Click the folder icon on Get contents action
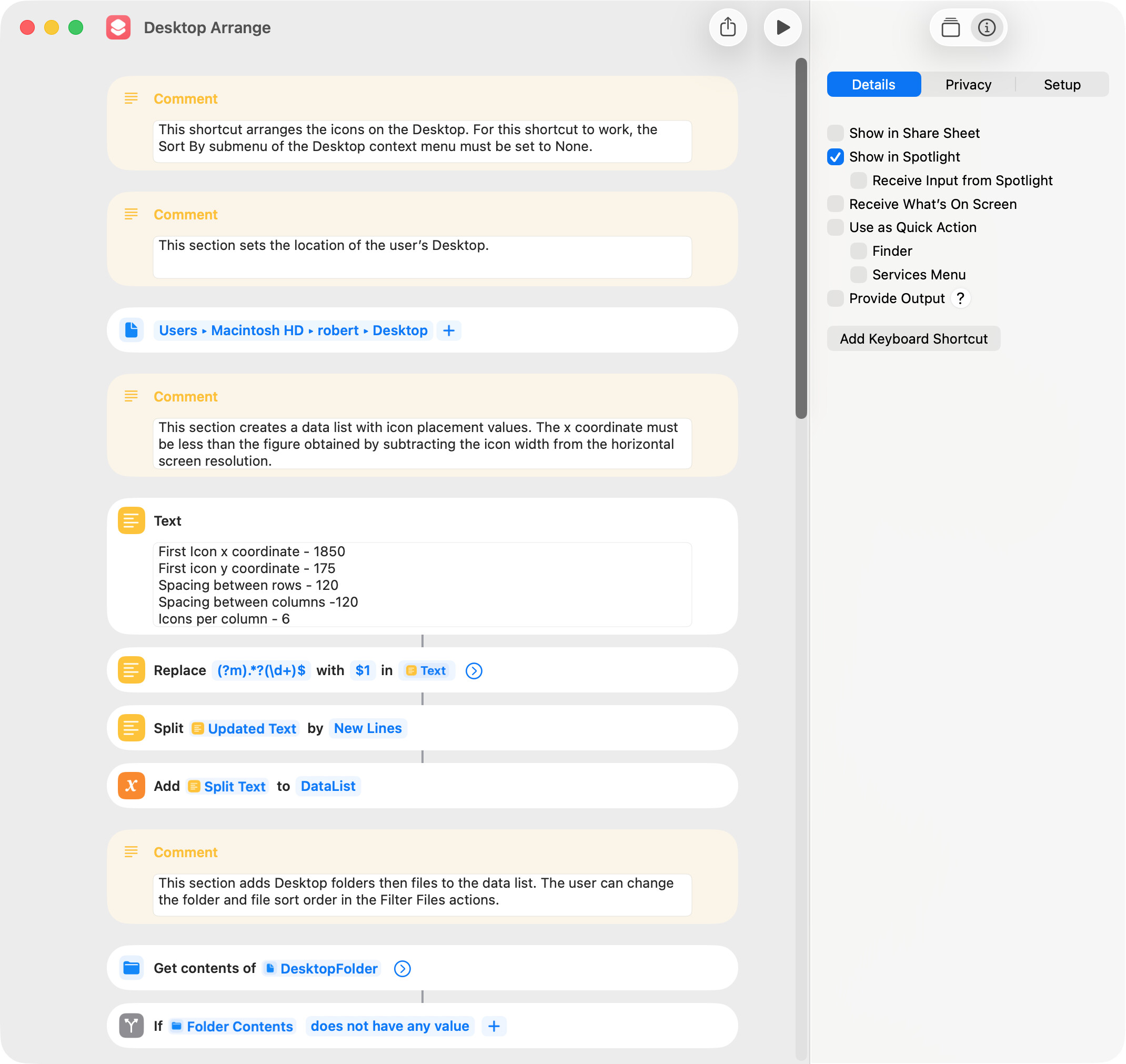 pos(131,968)
